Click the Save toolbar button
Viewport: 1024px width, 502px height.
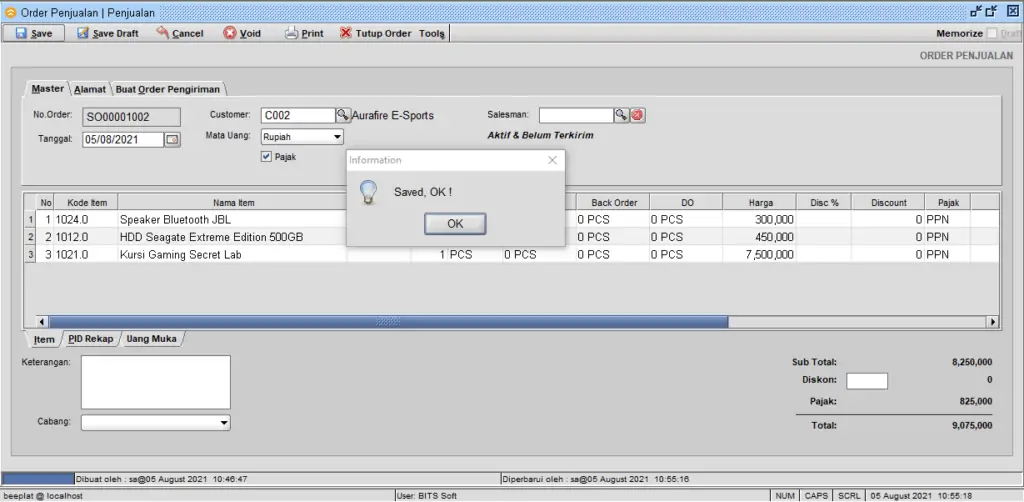[x=34, y=33]
